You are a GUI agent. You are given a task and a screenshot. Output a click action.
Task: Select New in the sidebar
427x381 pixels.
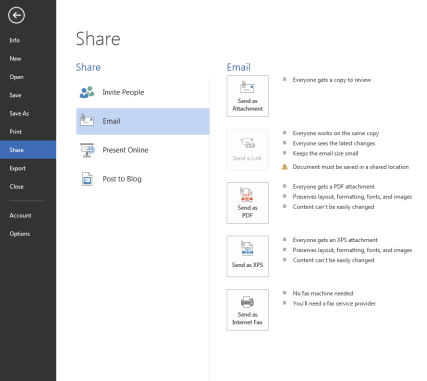tap(15, 59)
